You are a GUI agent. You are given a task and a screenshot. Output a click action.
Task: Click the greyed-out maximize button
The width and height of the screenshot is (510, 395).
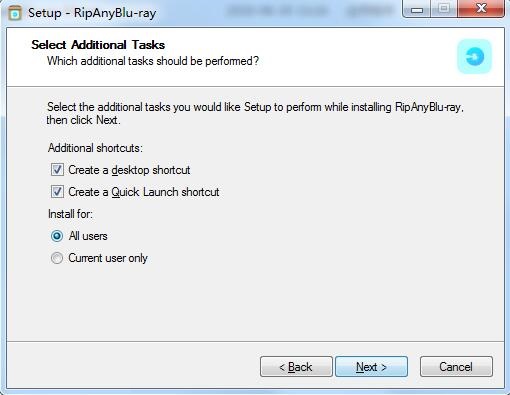point(444,9)
